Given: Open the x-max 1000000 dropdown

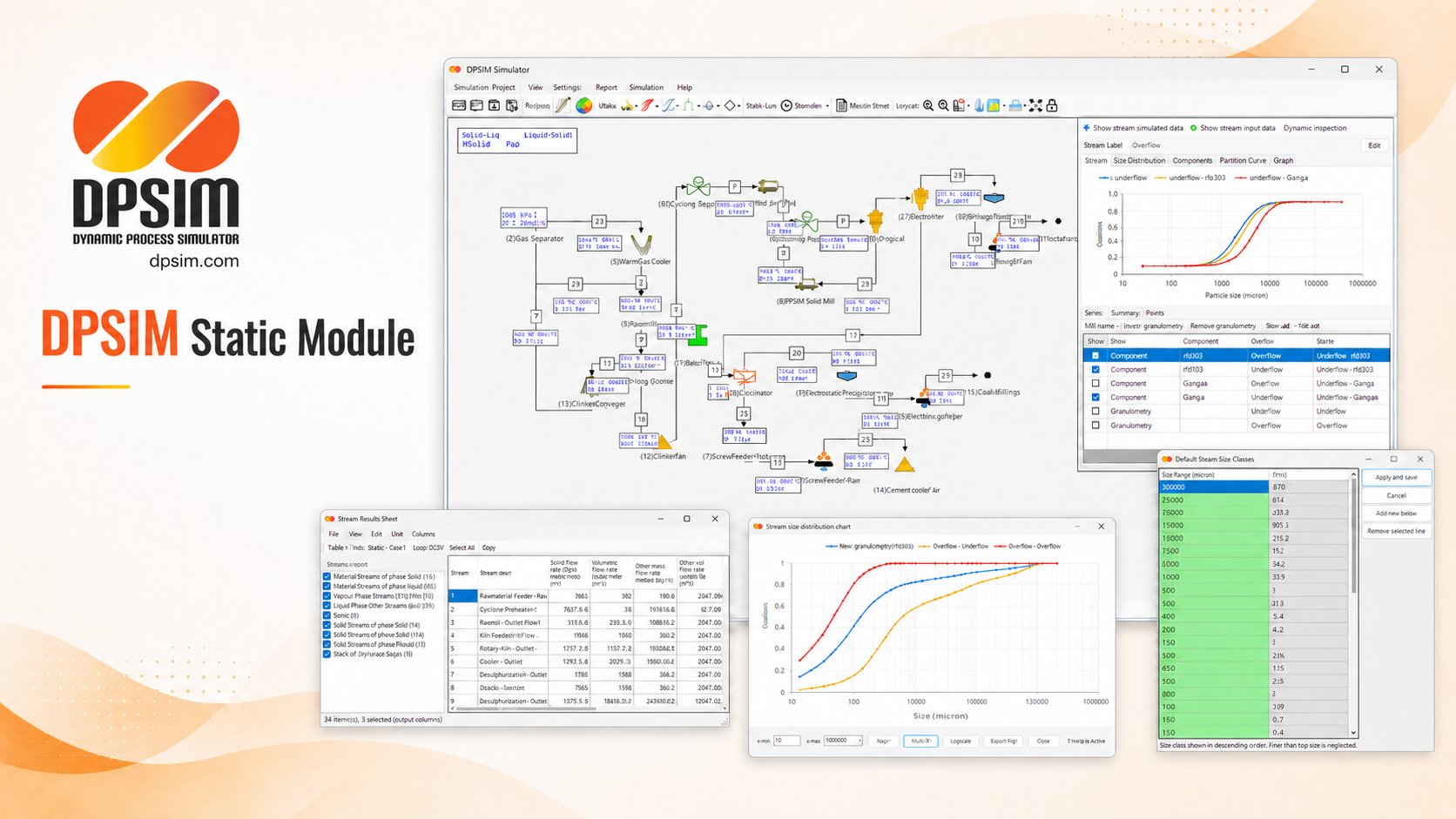Looking at the screenshot, I should tap(859, 741).
